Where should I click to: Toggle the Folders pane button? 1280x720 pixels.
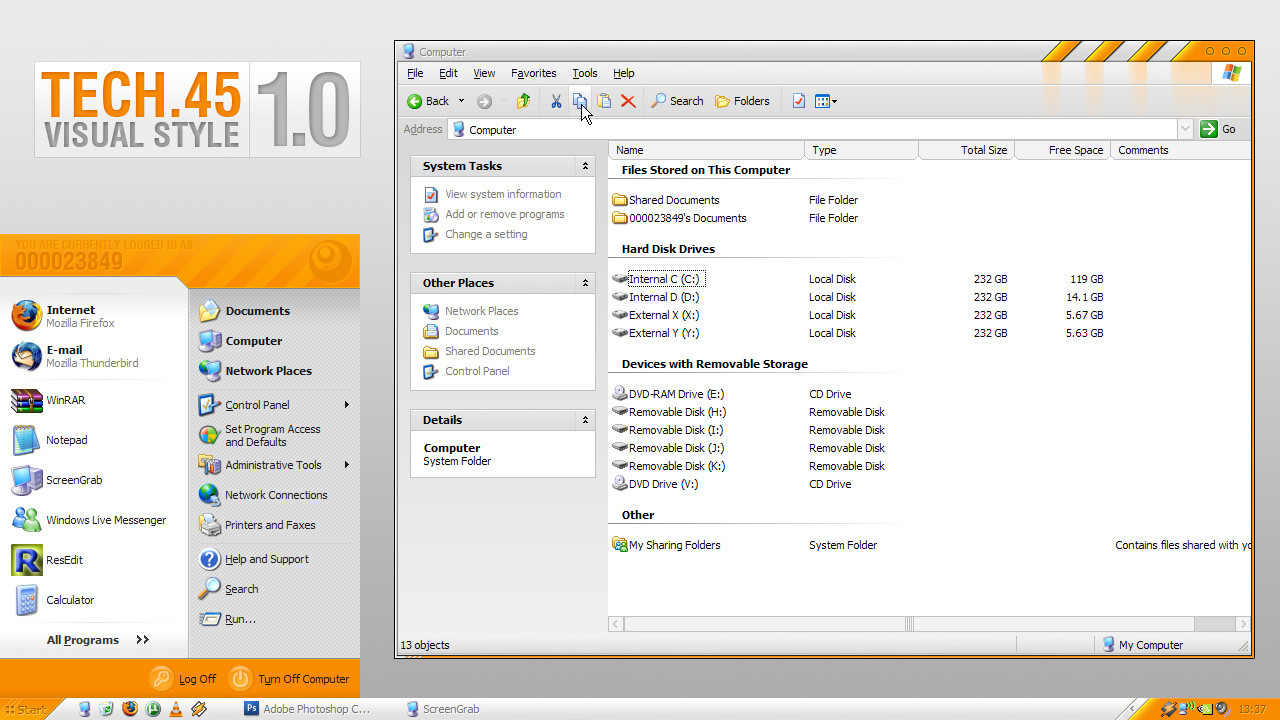(742, 101)
